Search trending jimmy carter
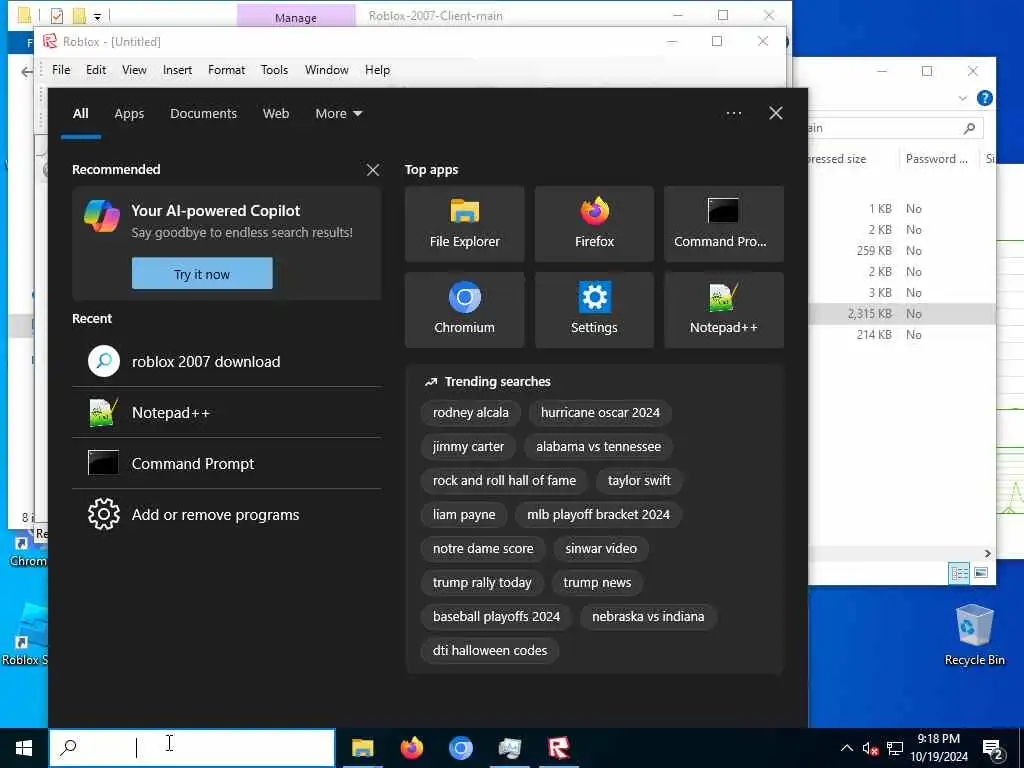Screen dimensions: 1024x768 [468, 447]
